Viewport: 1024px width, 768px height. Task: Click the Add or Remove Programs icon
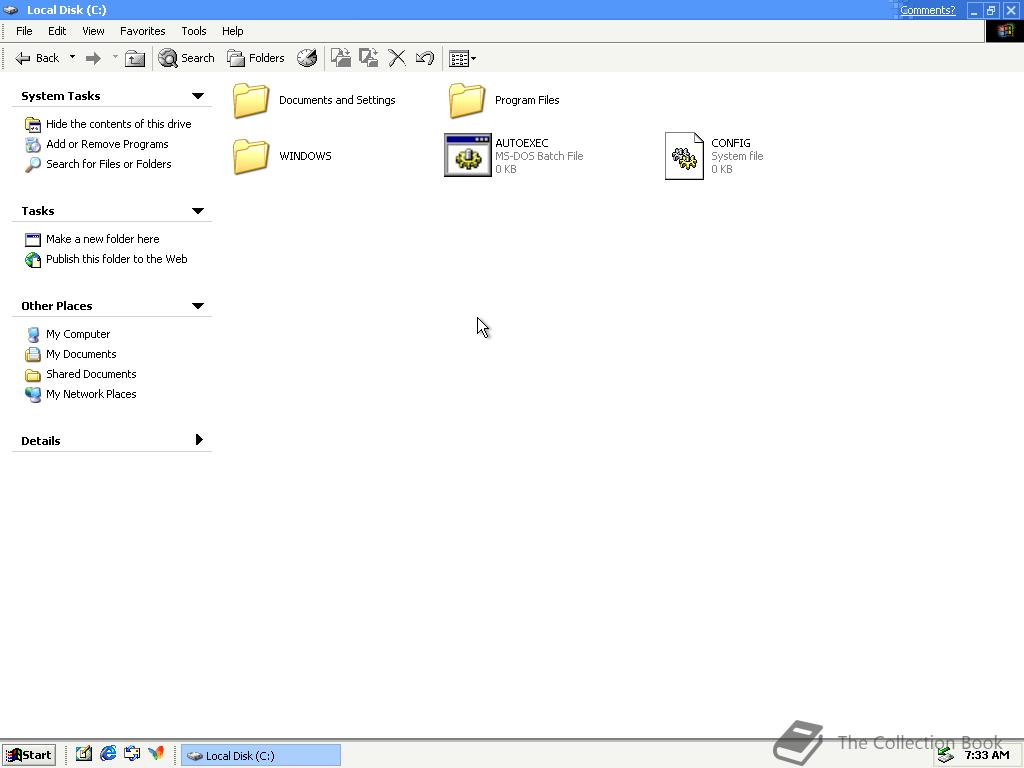(33, 144)
